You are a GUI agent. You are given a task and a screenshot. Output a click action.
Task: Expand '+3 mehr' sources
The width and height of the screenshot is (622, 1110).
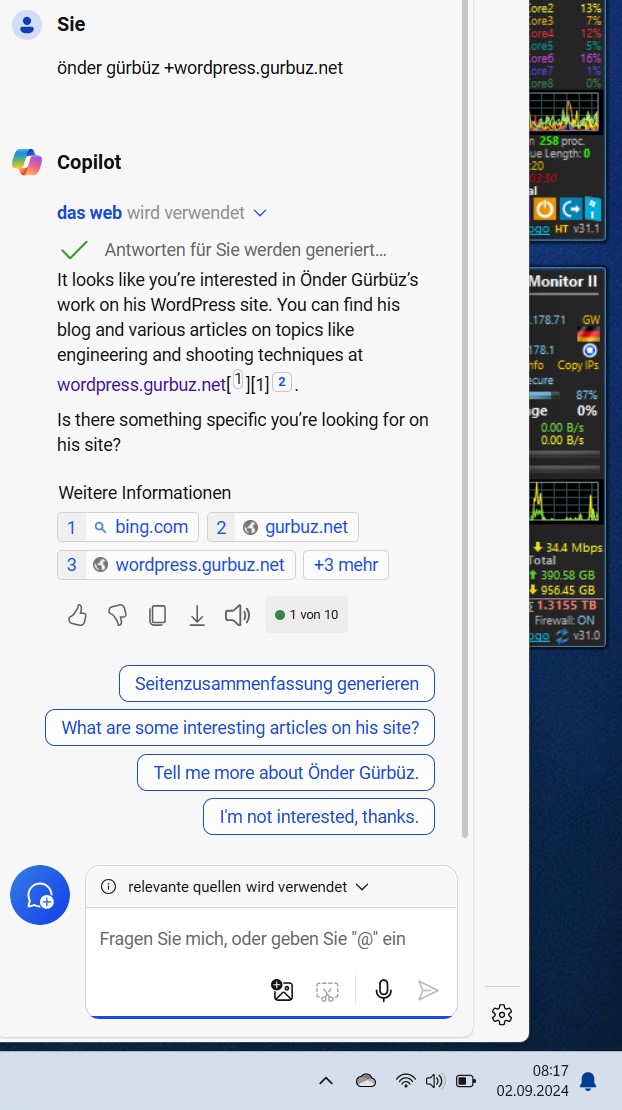[x=346, y=565]
